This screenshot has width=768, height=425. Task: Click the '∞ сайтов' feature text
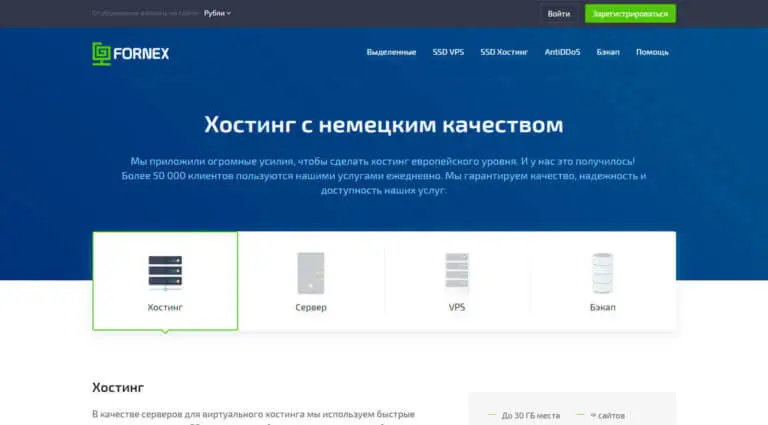(x=607, y=415)
